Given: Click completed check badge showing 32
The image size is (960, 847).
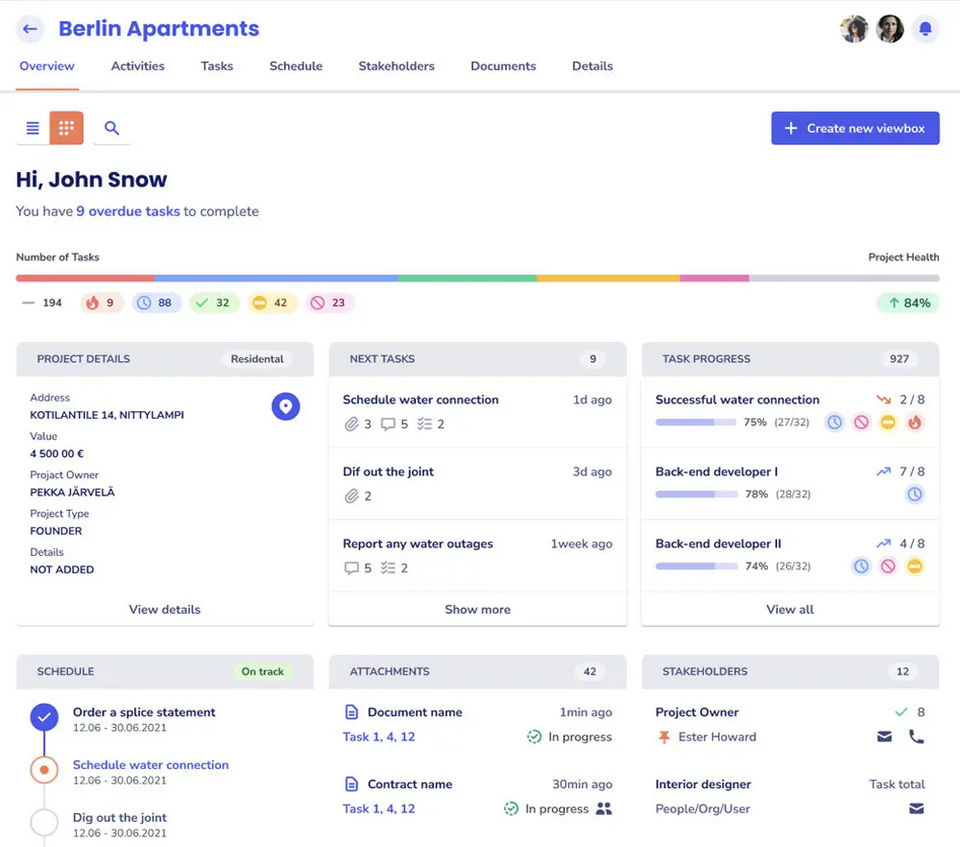Looking at the screenshot, I should pos(214,303).
